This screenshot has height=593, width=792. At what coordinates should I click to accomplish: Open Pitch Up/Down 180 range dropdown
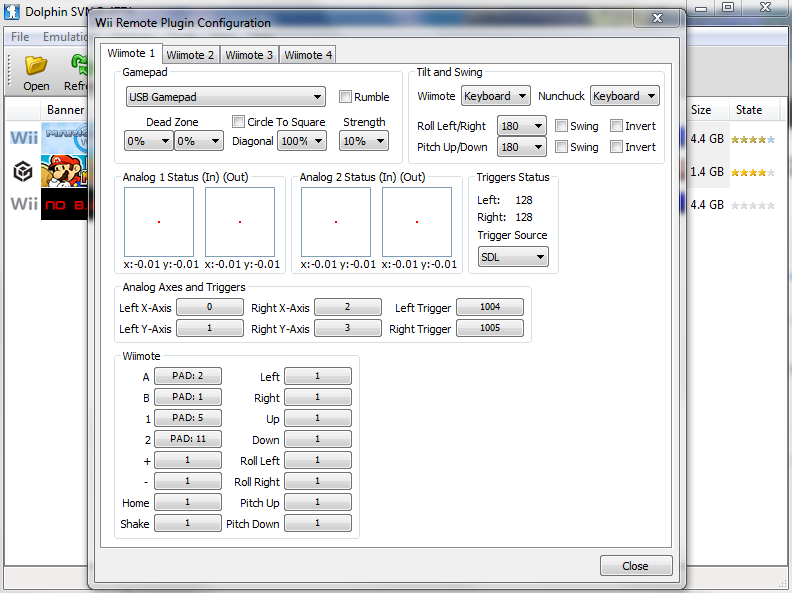[522, 147]
